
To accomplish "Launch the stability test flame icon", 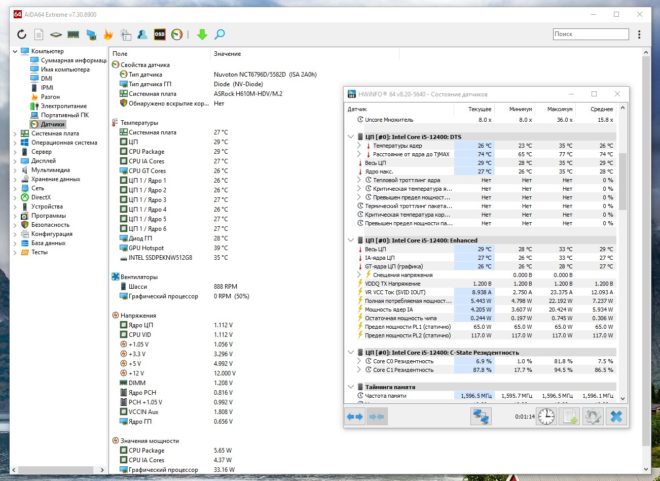I will pyautogui.click(x=108, y=35).
